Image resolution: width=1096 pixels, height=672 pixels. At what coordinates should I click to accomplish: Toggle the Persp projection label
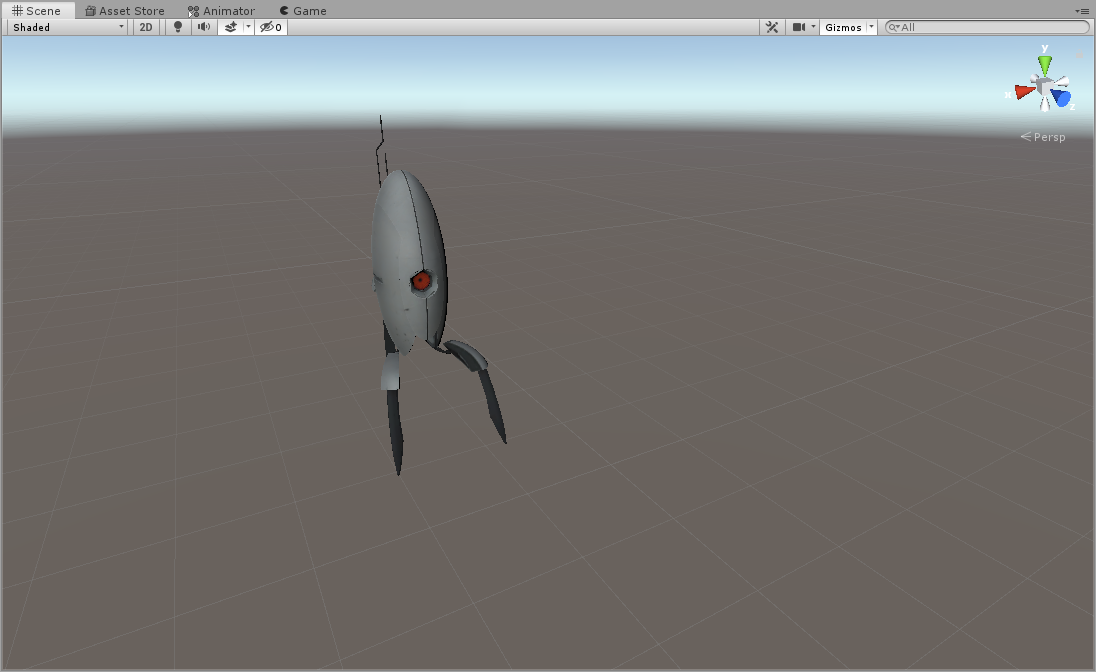[1043, 137]
